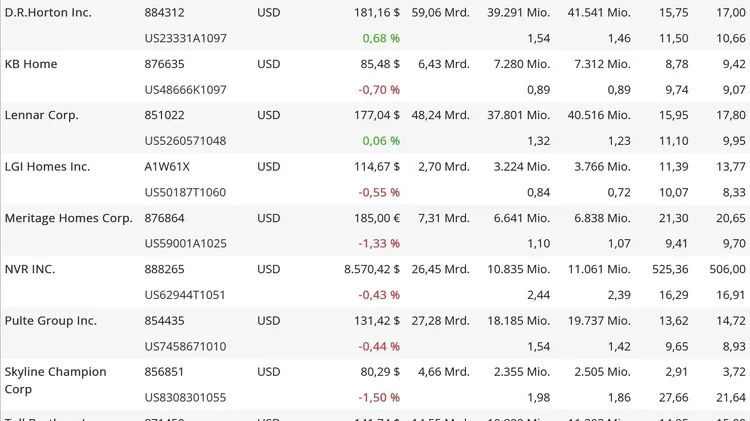Click Pulte Group Inc. company link
Image resolution: width=750 pixels, height=421 pixels.
point(51,321)
